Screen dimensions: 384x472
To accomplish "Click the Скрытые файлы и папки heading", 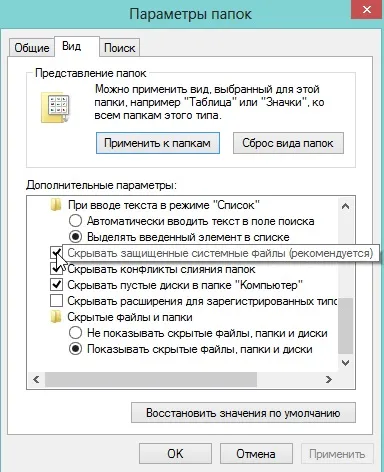I will pos(130,317).
